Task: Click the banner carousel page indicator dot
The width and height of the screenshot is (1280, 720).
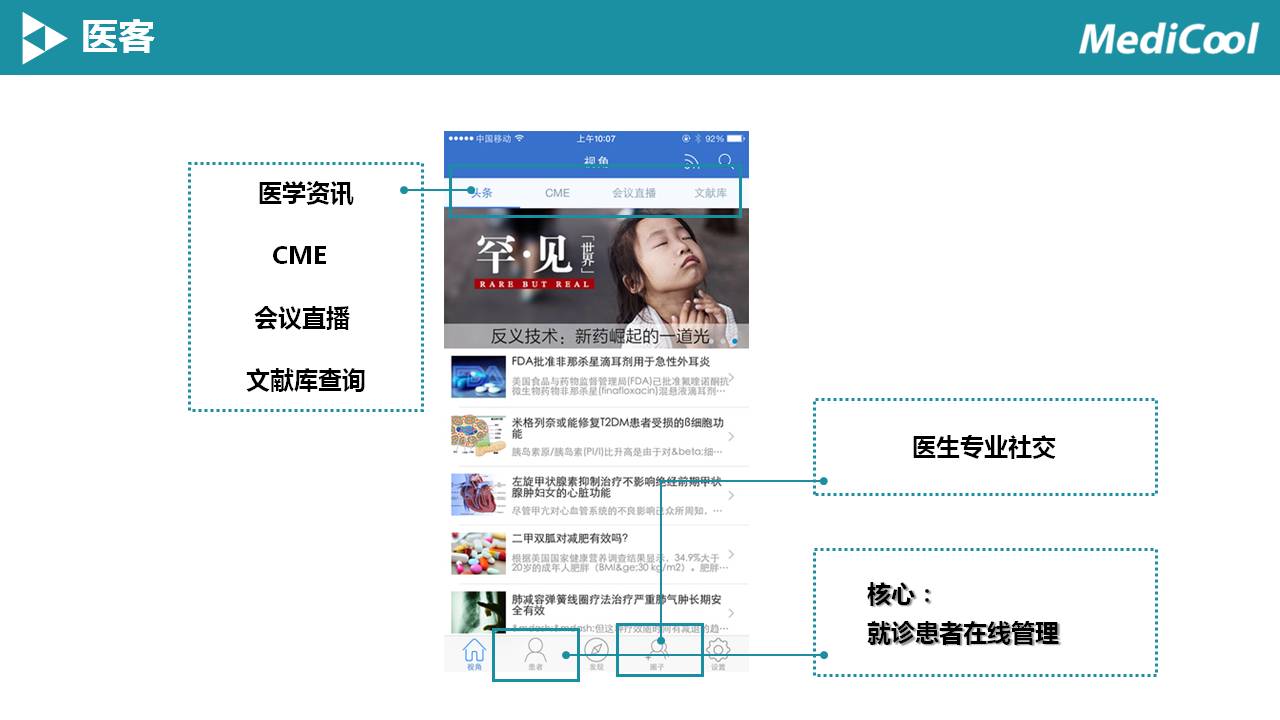Action: tap(735, 341)
